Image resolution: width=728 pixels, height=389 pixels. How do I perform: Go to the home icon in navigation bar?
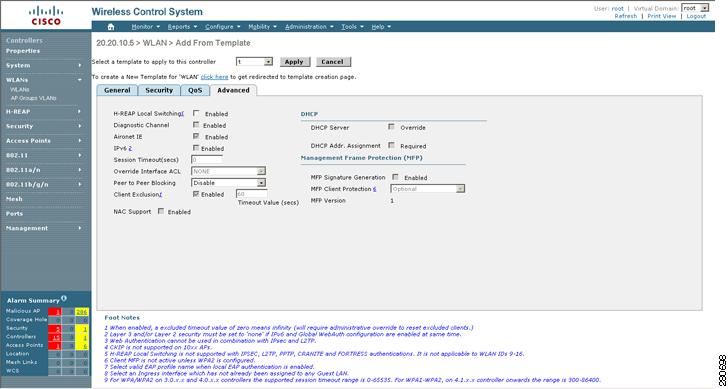[x=111, y=27]
